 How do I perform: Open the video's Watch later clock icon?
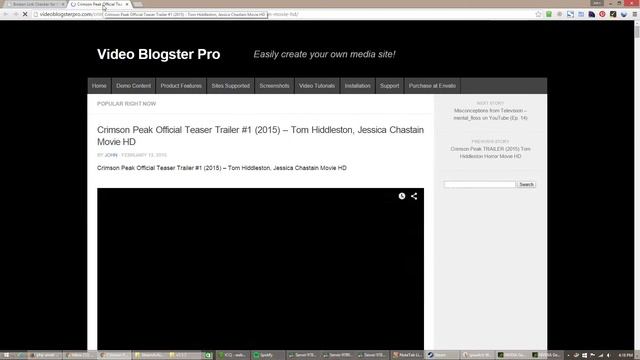(402, 196)
